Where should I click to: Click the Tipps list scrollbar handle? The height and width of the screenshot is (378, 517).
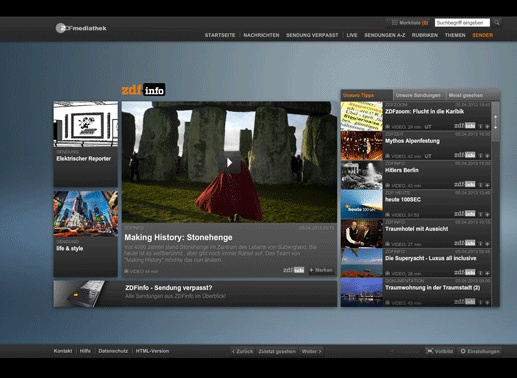496,122
